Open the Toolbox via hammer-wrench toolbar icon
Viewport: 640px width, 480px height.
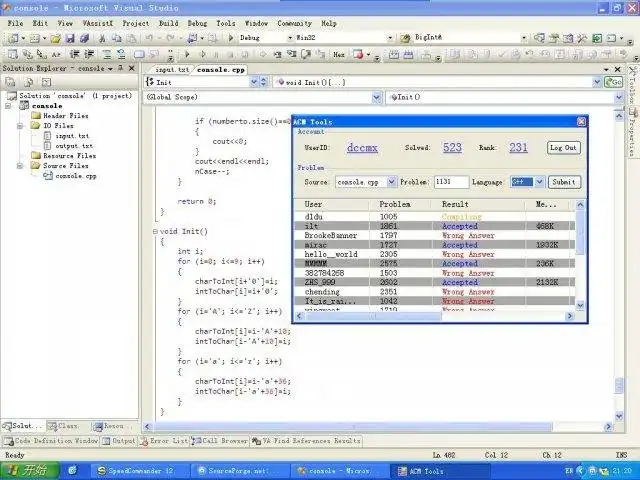(x=582, y=38)
